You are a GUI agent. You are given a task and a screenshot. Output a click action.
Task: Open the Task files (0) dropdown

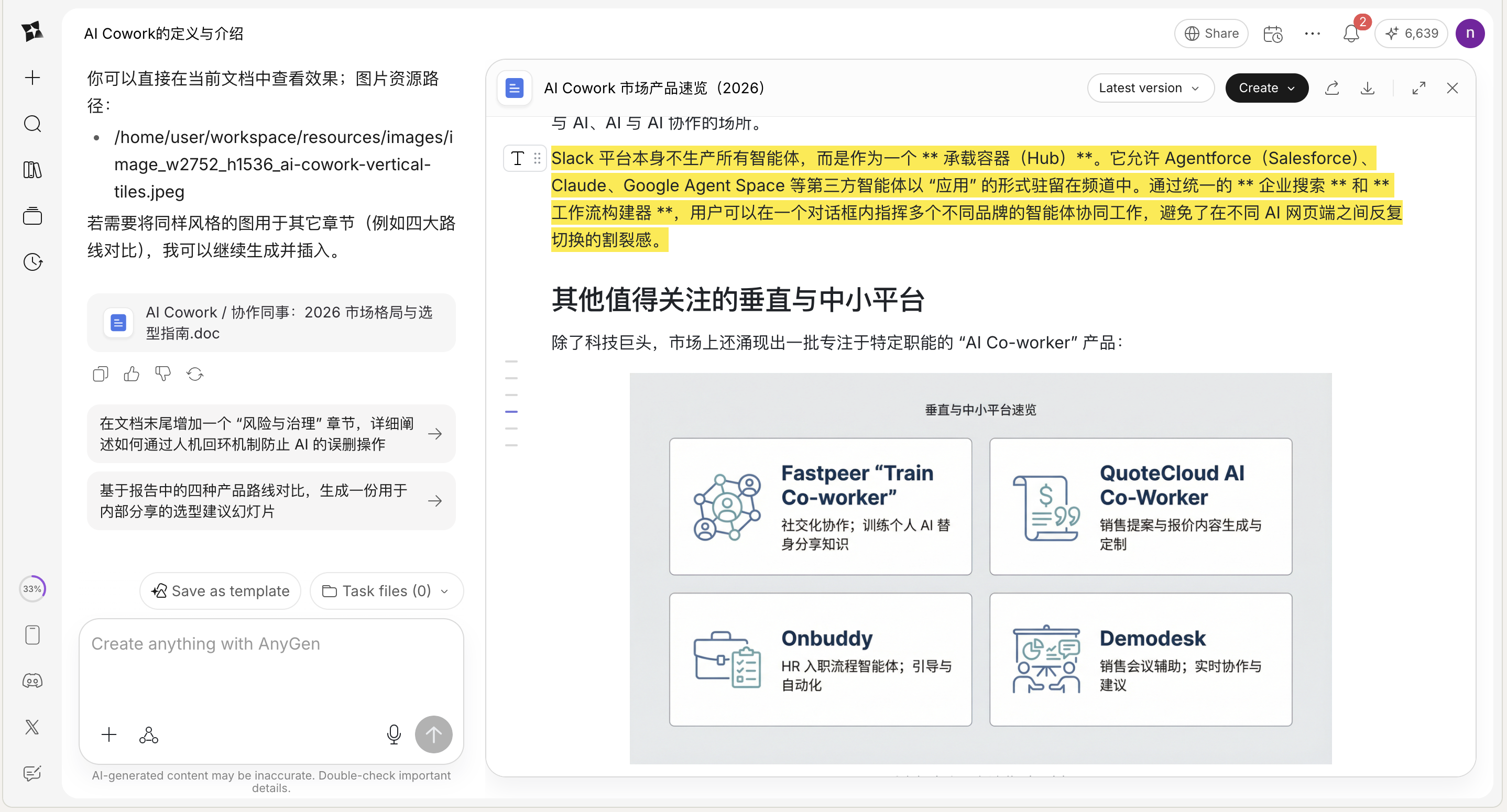tap(386, 591)
